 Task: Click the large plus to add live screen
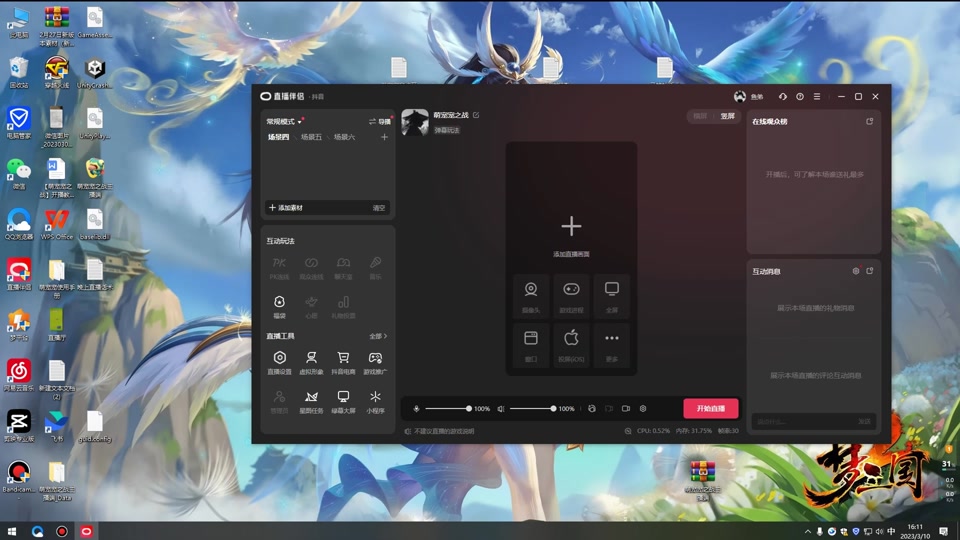571,226
